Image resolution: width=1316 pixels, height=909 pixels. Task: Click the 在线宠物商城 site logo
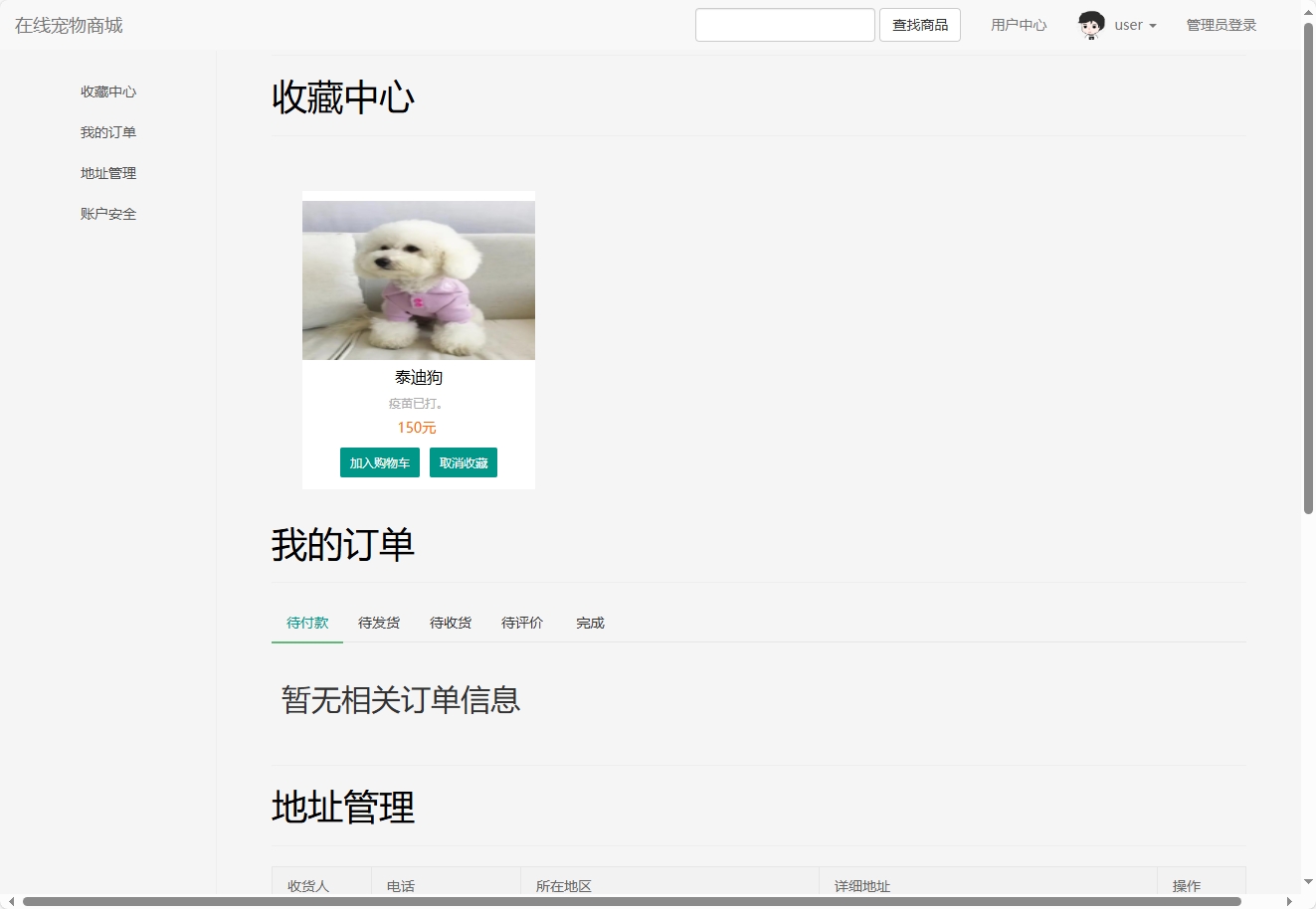pos(67,25)
